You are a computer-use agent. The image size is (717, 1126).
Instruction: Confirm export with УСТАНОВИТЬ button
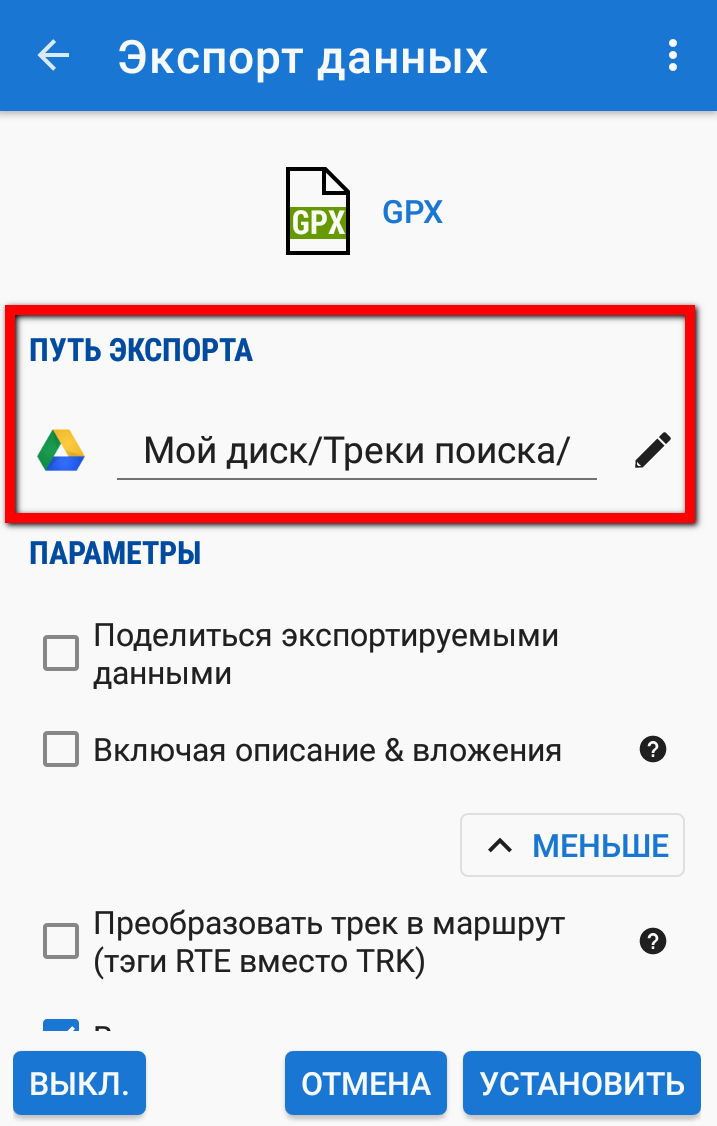pos(582,1084)
